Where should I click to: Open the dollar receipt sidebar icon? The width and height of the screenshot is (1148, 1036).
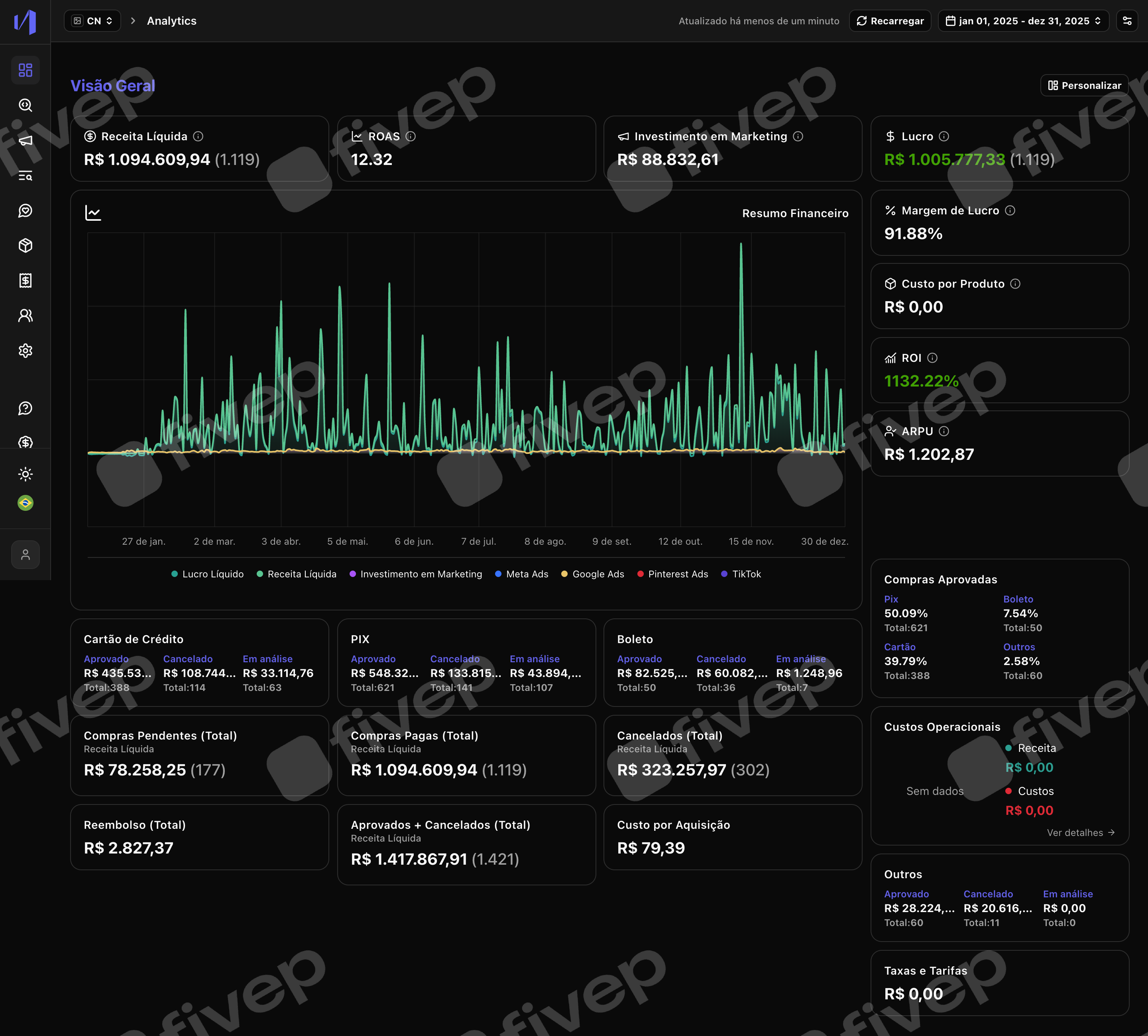click(26, 281)
